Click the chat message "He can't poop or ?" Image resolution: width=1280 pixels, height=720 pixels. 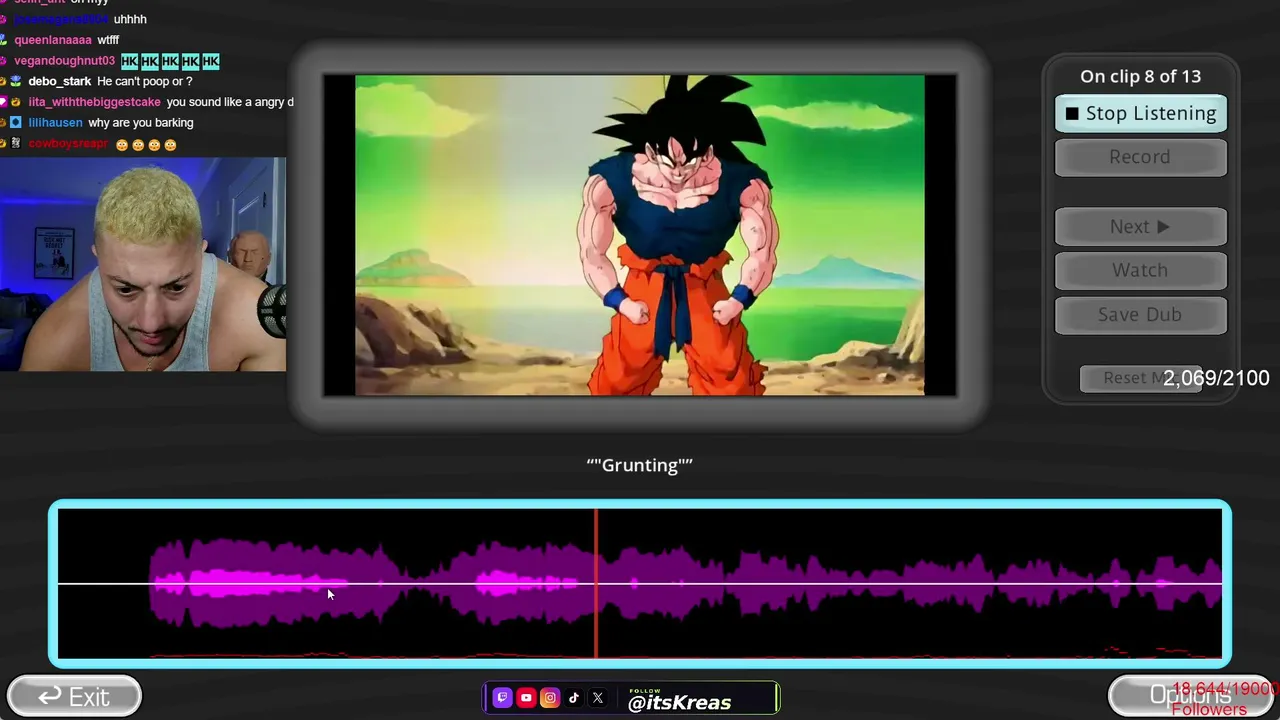145,82
